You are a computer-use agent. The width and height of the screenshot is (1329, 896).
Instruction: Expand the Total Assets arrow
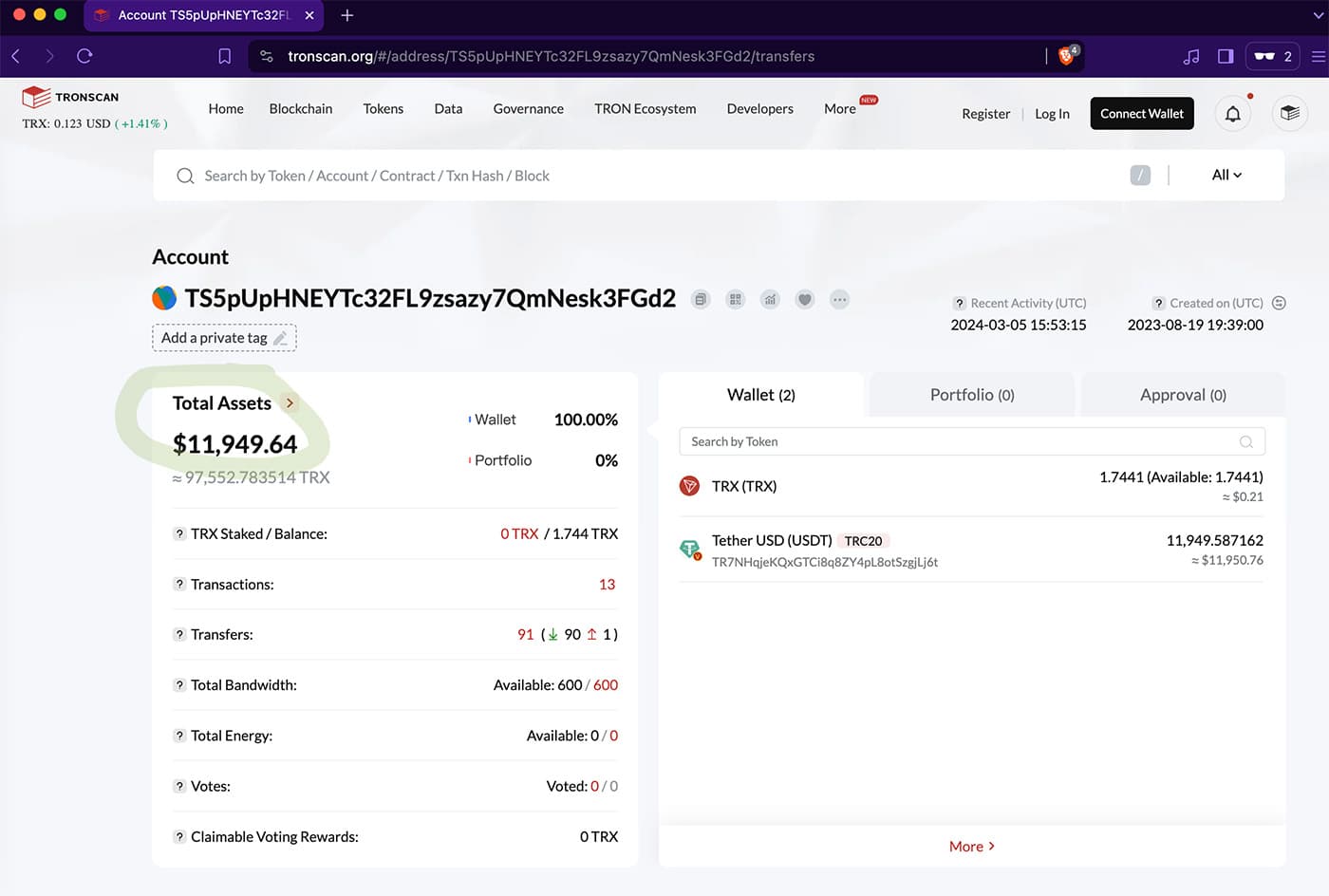click(x=290, y=403)
